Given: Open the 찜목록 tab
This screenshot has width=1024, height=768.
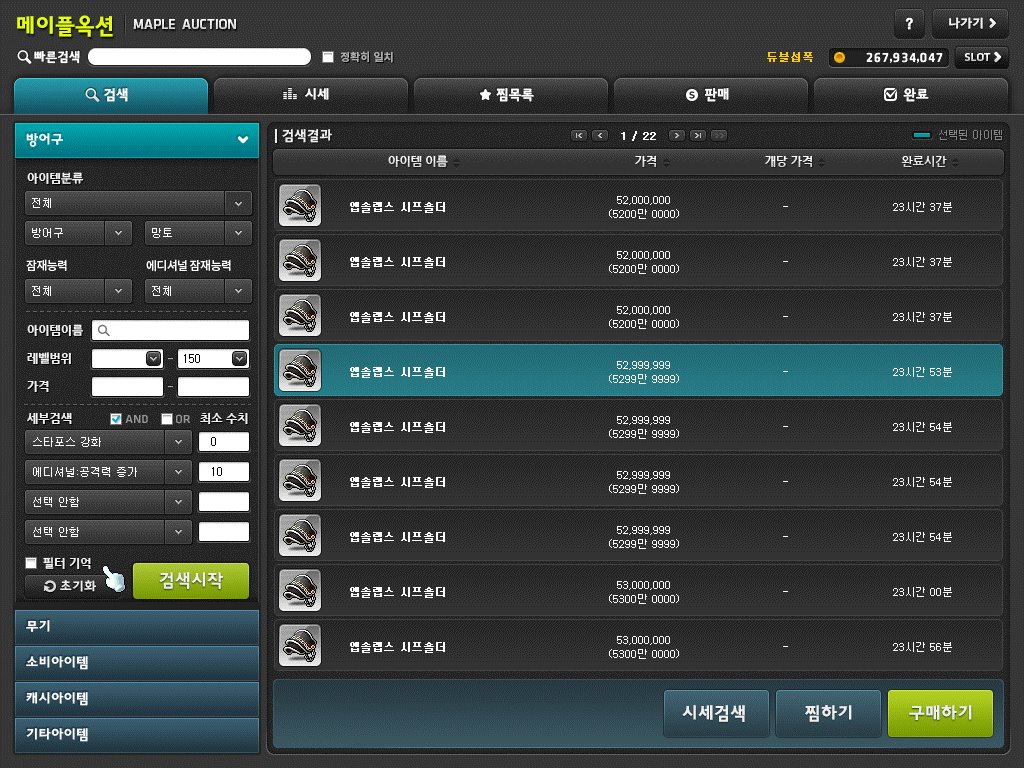Looking at the screenshot, I should click(x=511, y=95).
